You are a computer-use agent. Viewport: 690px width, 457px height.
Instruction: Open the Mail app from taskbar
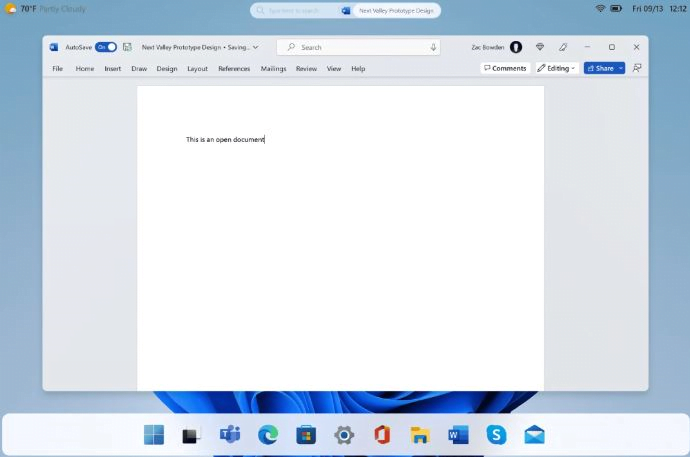535,435
